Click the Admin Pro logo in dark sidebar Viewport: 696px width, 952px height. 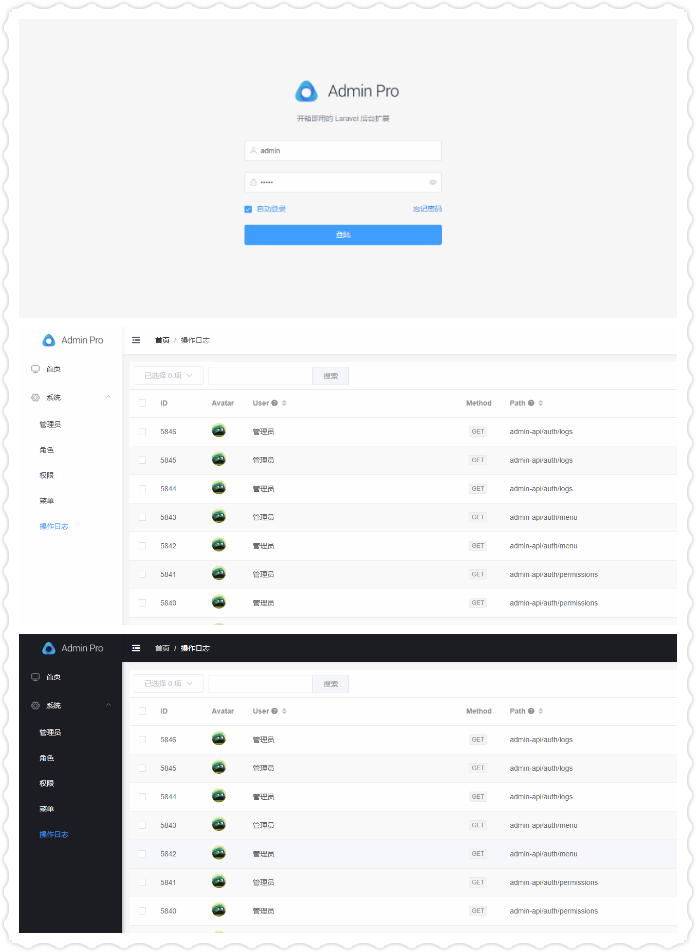[49, 648]
